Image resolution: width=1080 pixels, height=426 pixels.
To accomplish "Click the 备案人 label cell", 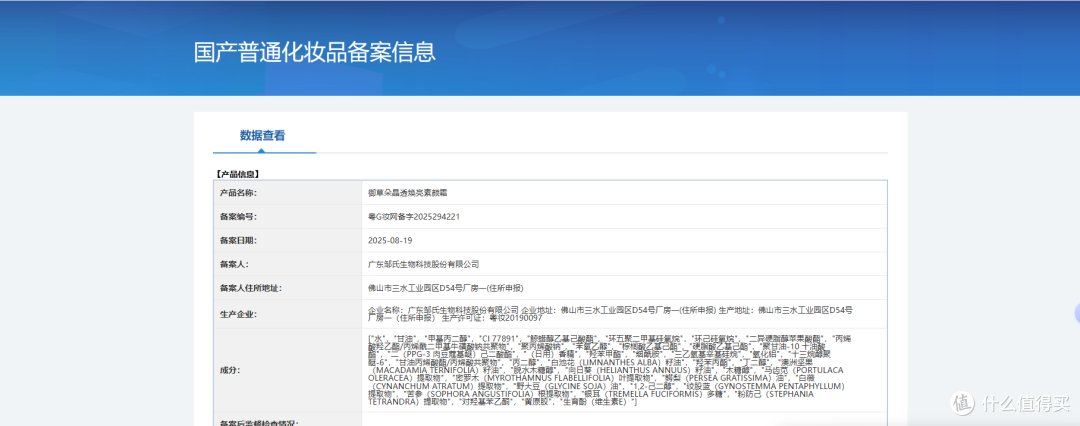I will tap(287, 264).
